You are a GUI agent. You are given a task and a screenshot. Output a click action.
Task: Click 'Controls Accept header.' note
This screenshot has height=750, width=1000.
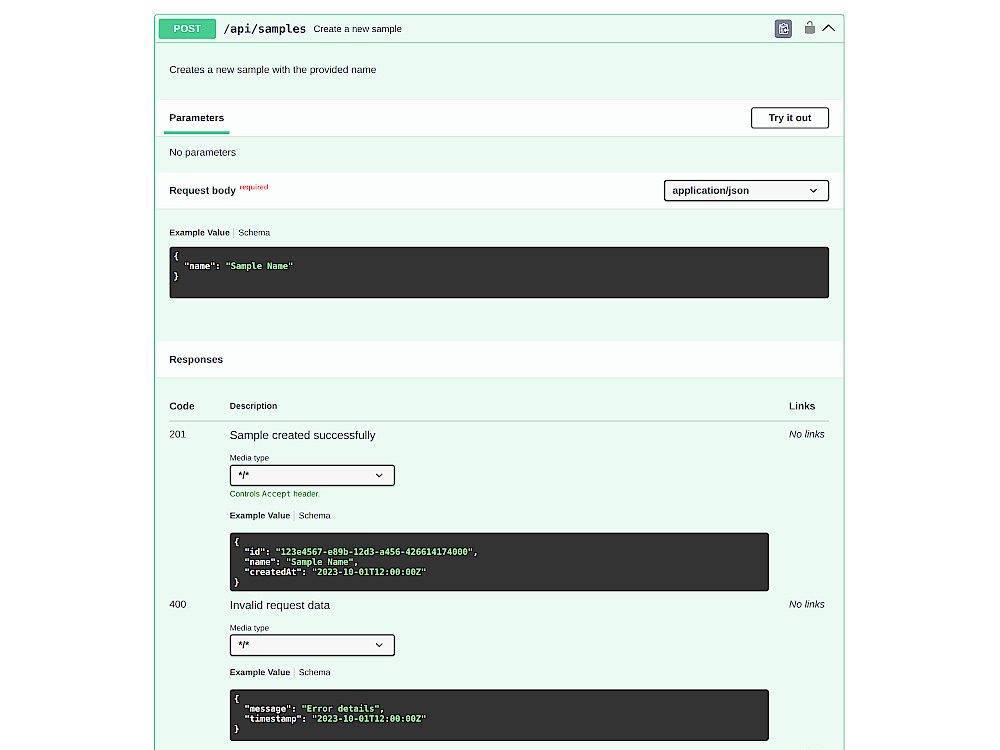point(274,494)
